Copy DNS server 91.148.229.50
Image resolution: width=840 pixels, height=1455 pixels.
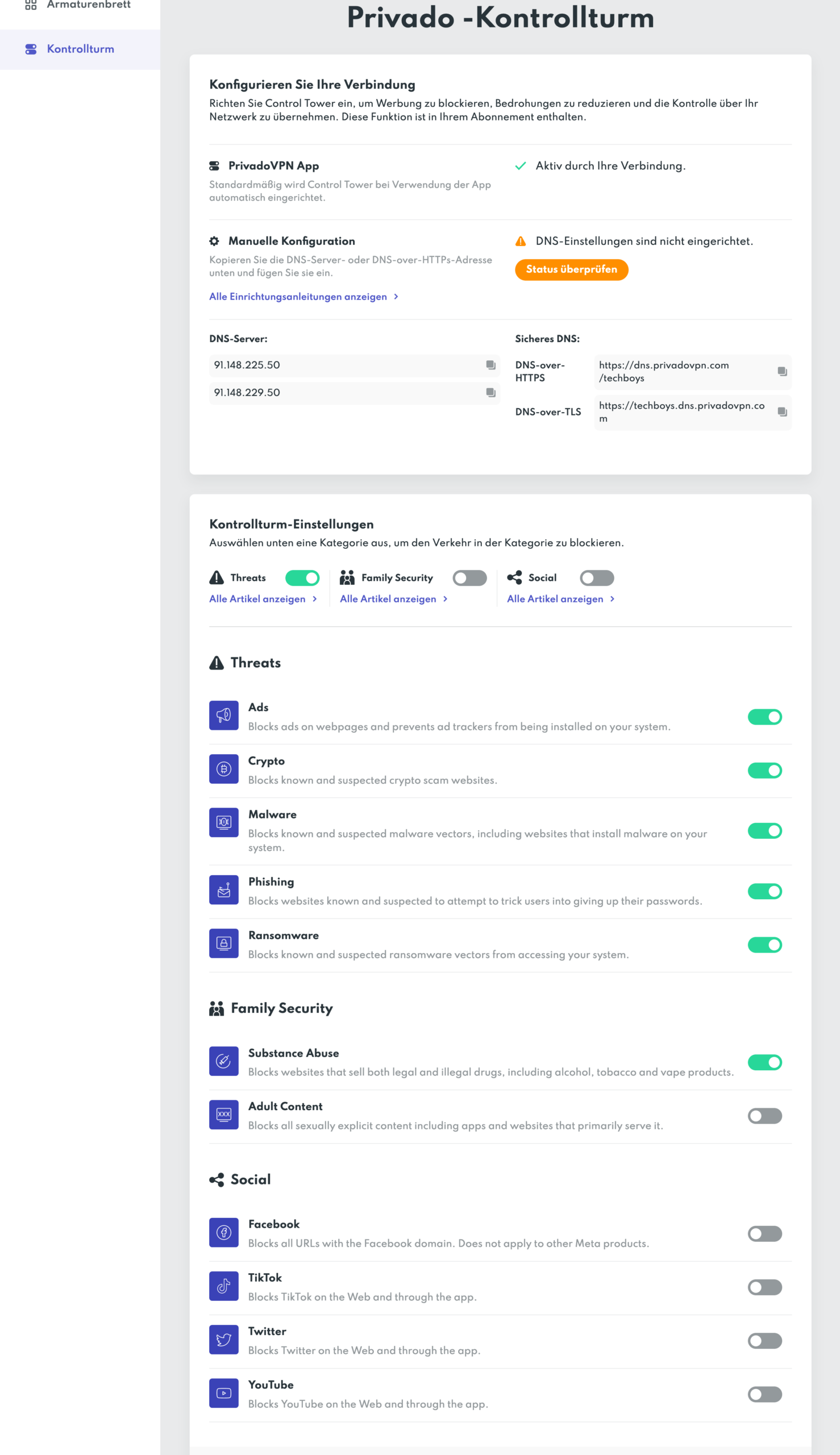click(x=490, y=393)
